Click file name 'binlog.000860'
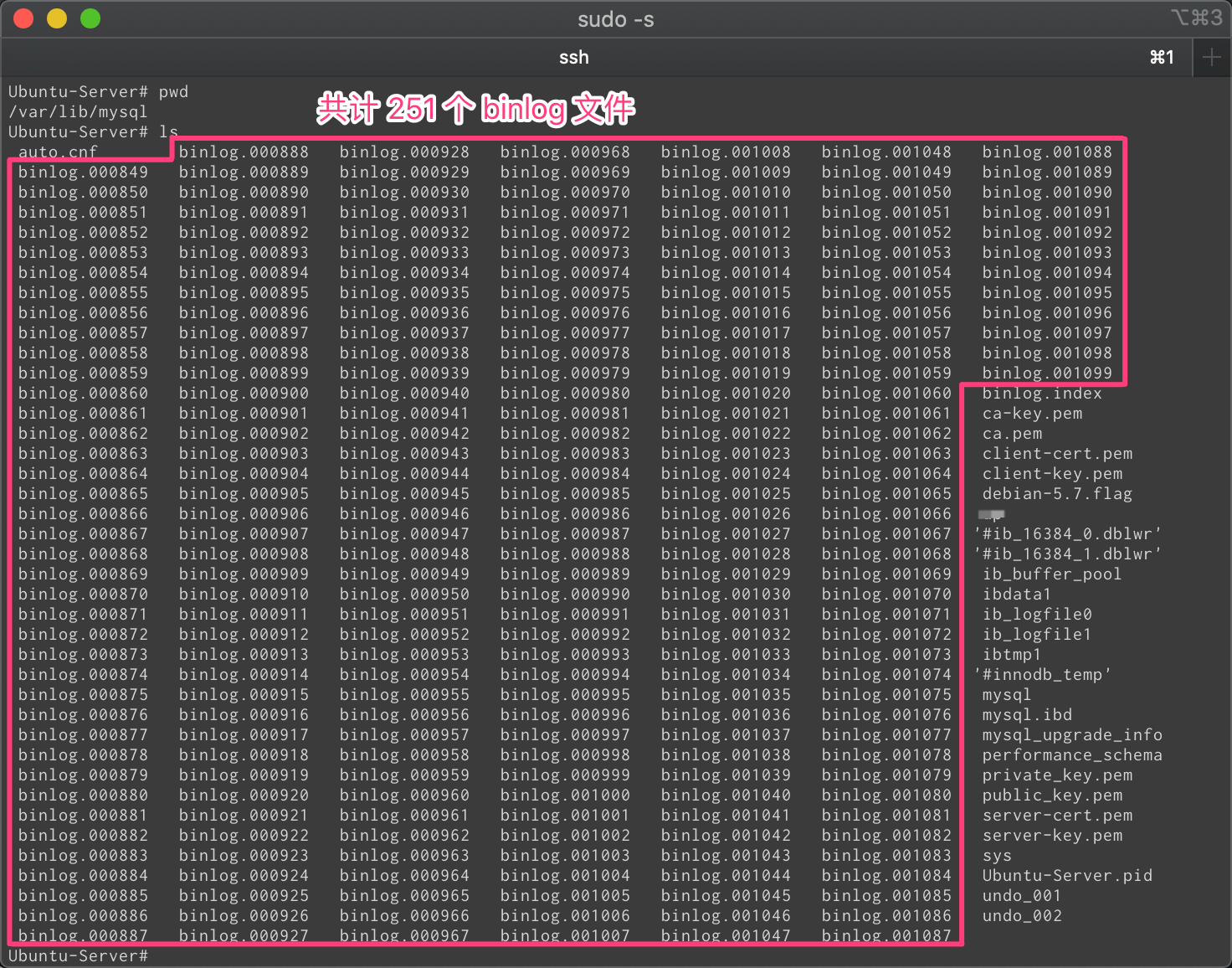The image size is (1232, 968). tap(83, 394)
